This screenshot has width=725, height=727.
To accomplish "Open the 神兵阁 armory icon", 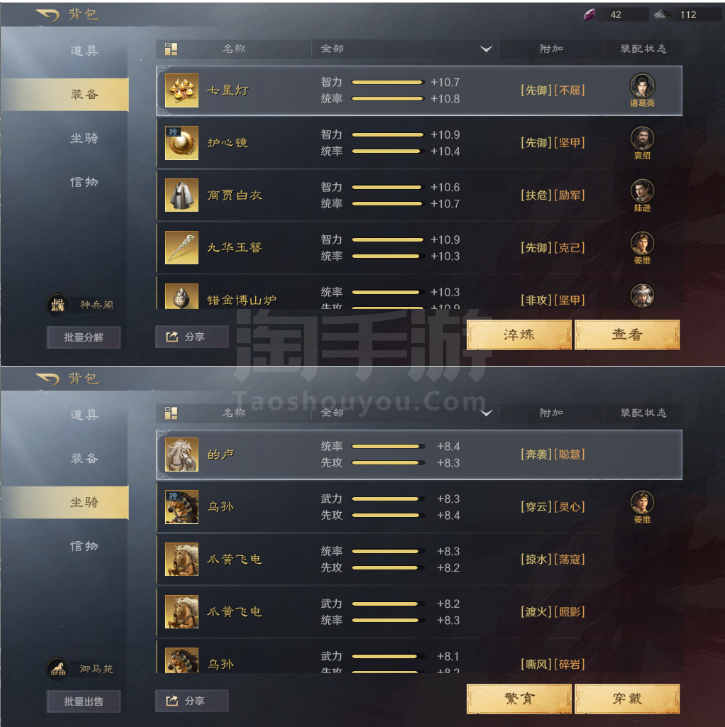I will (x=58, y=305).
